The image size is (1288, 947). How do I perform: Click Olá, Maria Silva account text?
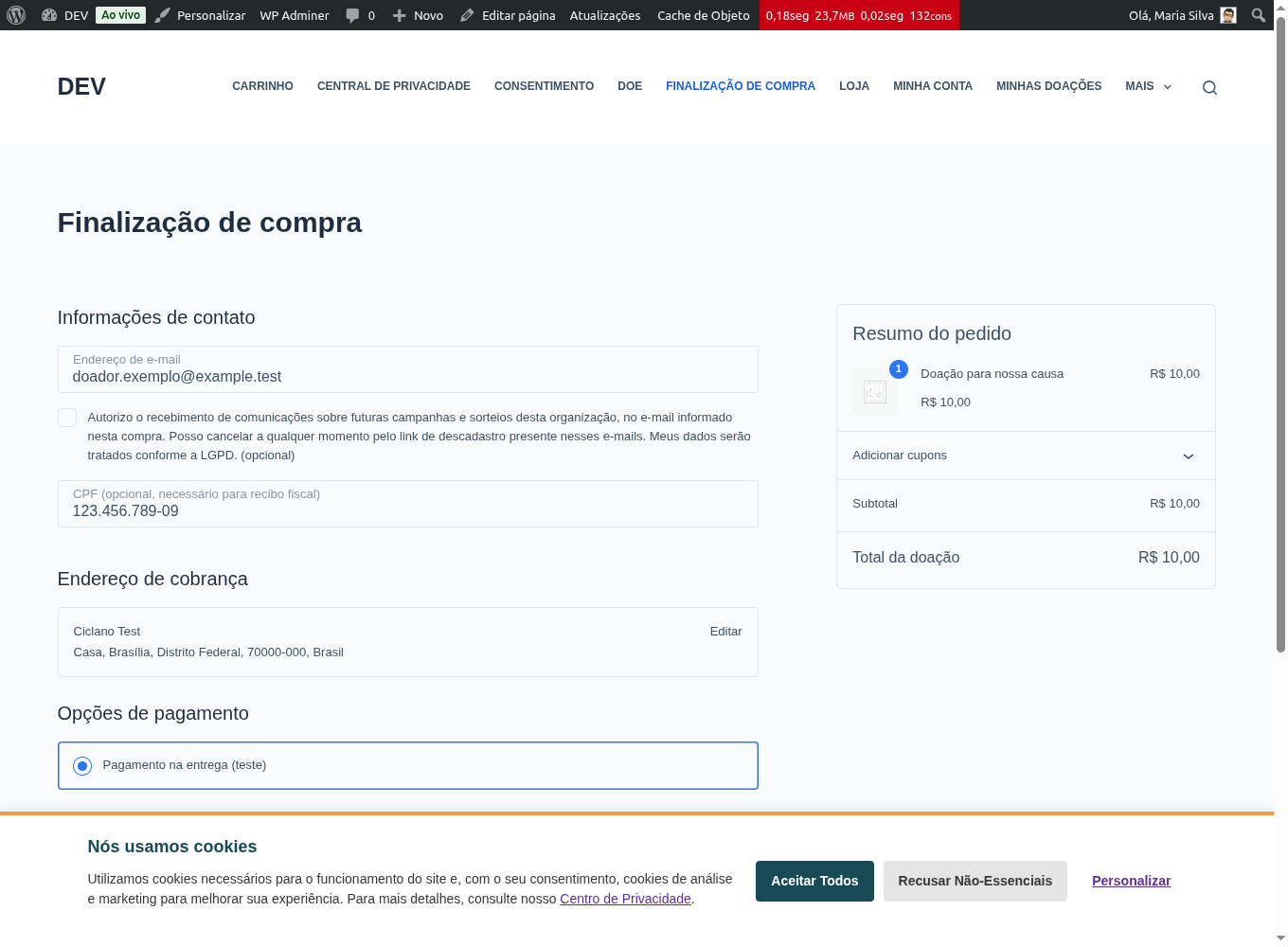pyautogui.click(x=1171, y=15)
